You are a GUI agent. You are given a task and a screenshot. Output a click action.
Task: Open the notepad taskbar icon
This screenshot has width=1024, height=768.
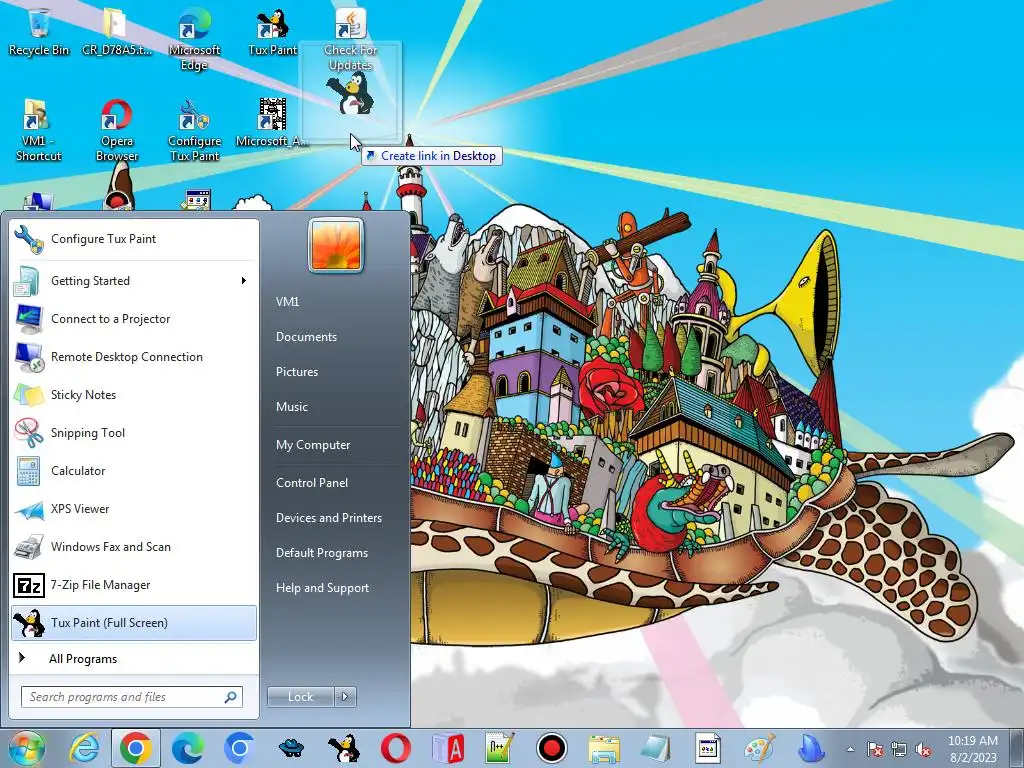point(656,748)
